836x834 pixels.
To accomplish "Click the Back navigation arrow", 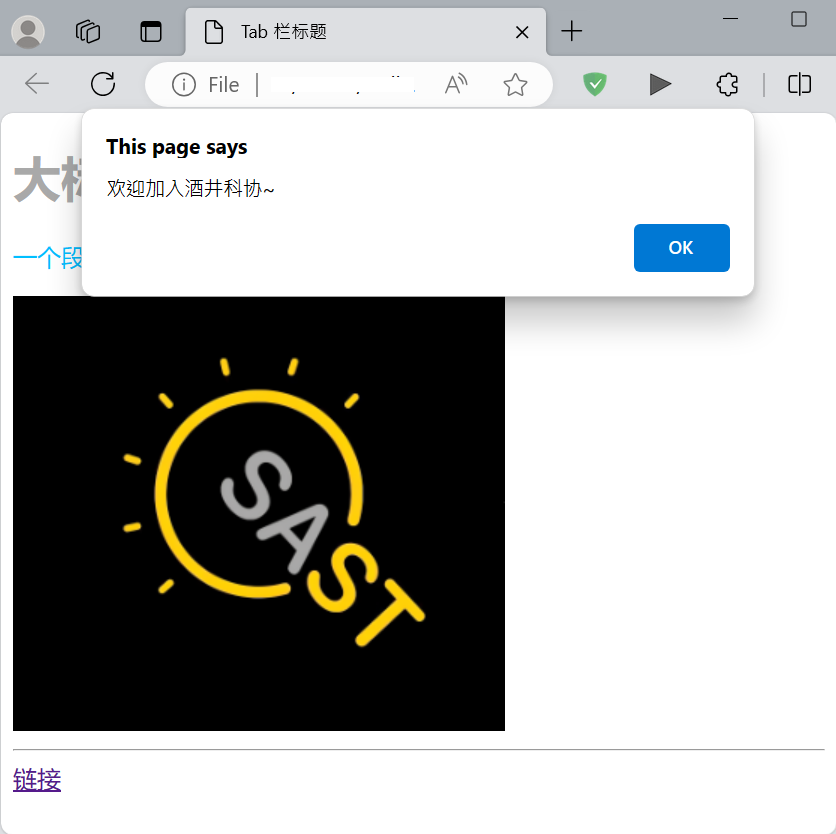I will coord(36,84).
